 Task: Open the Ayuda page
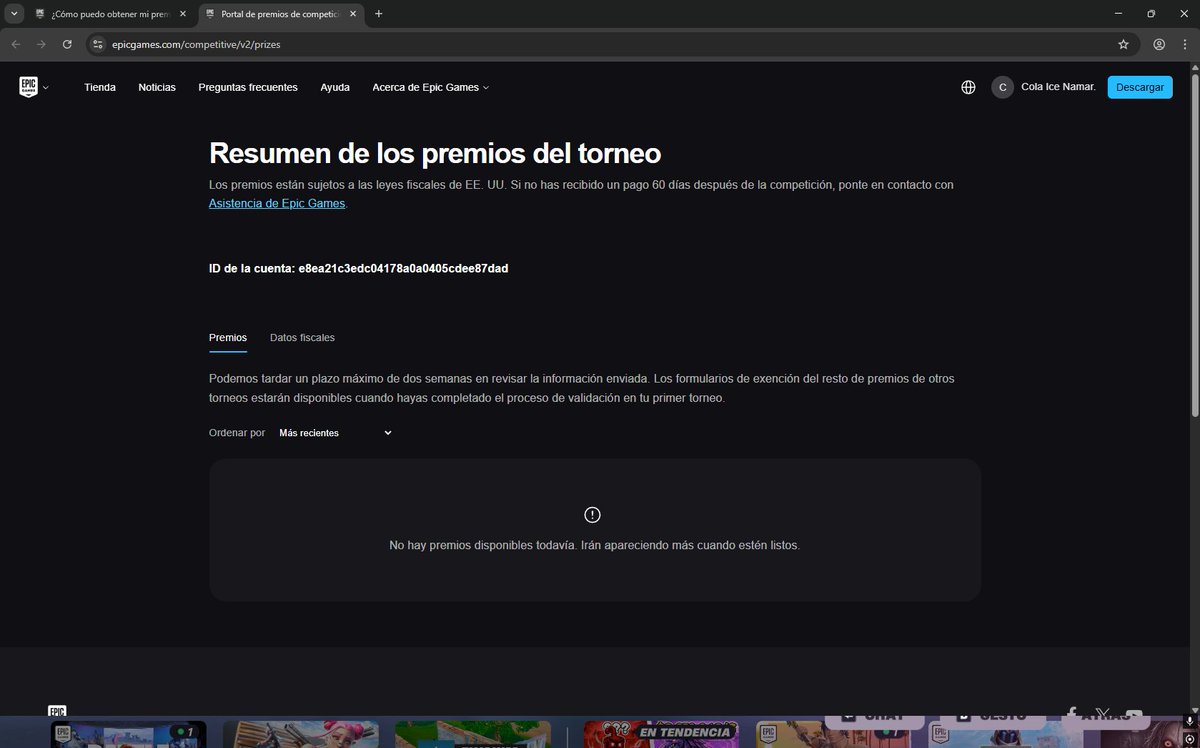[335, 87]
